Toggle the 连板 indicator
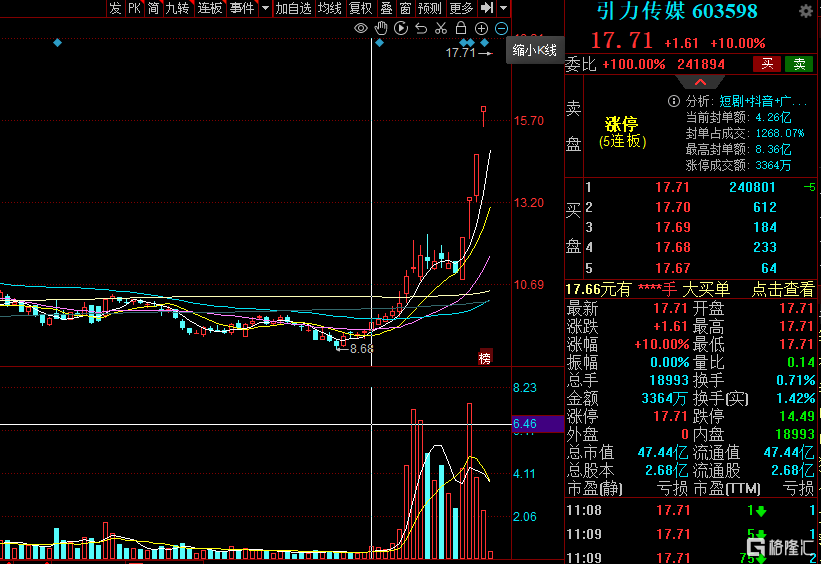The width and height of the screenshot is (821, 564). (x=210, y=8)
